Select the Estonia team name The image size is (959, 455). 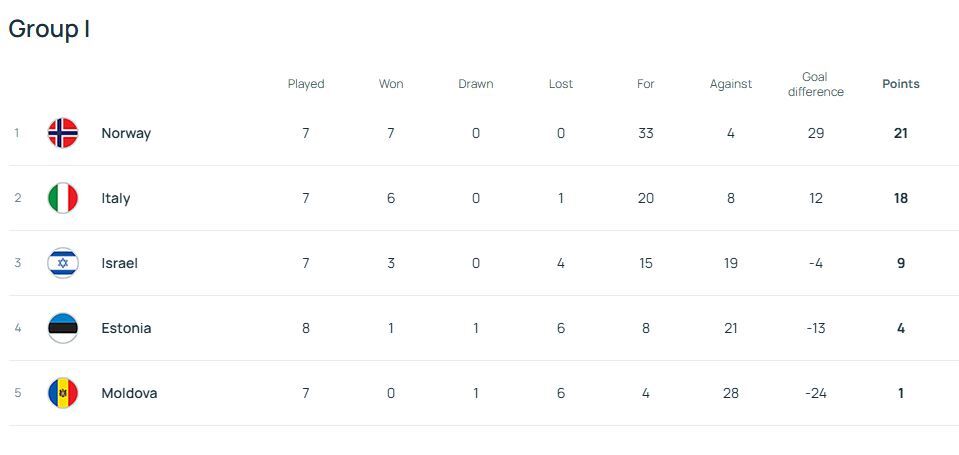[126, 328]
